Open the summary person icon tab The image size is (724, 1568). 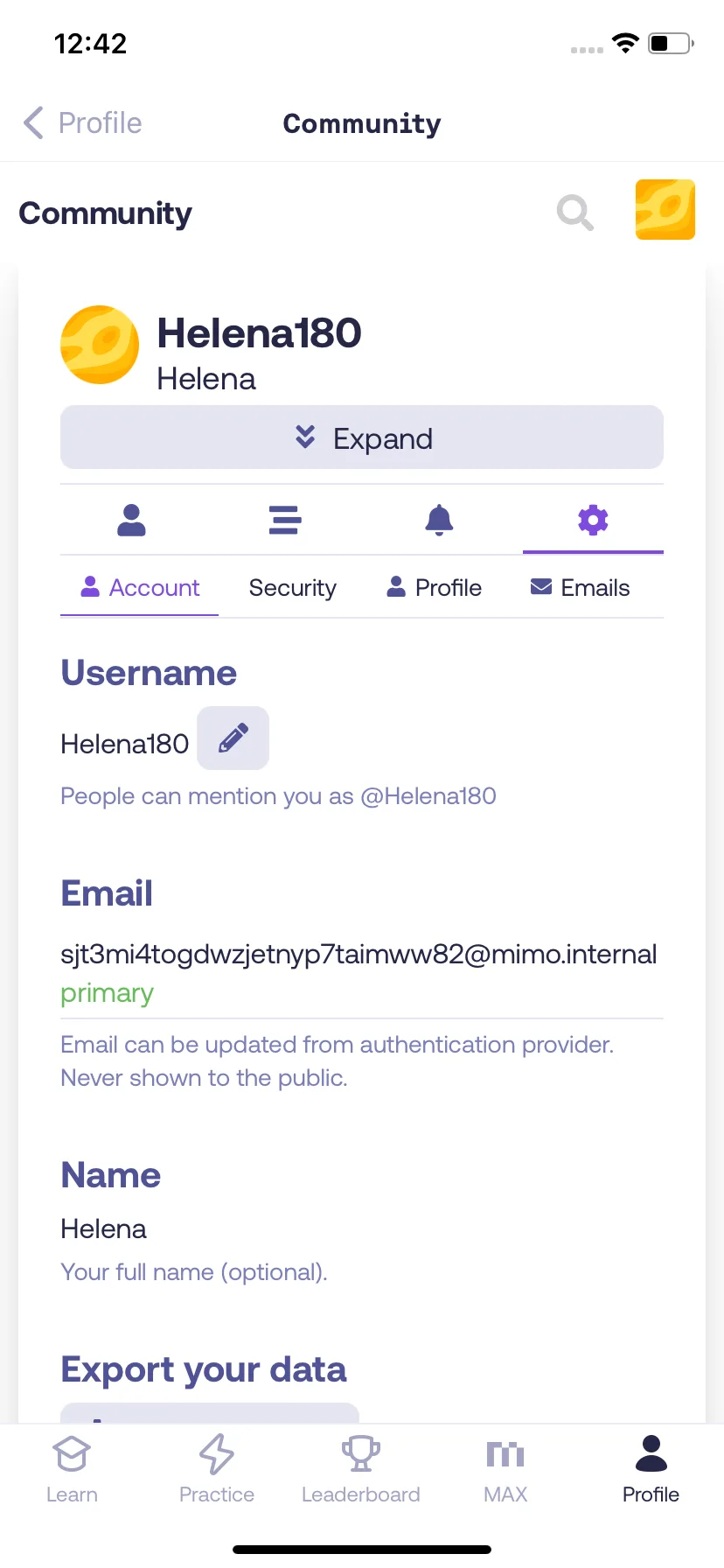tap(131, 520)
